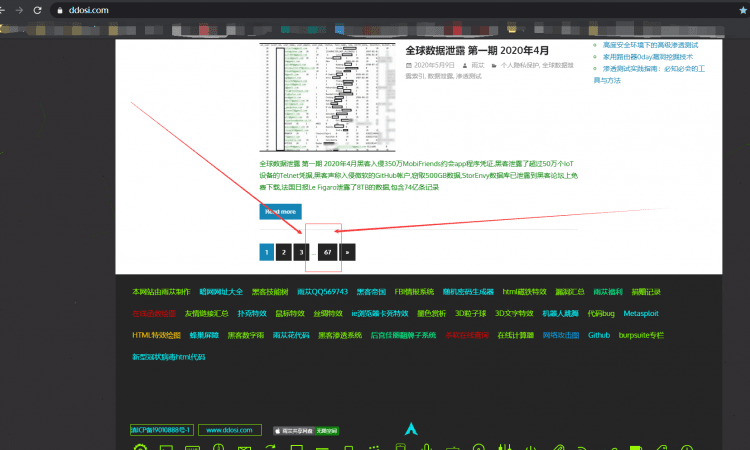Click footer link 本网站由雨苁制作
The height and width of the screenshot is (450, 750).
pyautogui.click(x=161, y=292)
